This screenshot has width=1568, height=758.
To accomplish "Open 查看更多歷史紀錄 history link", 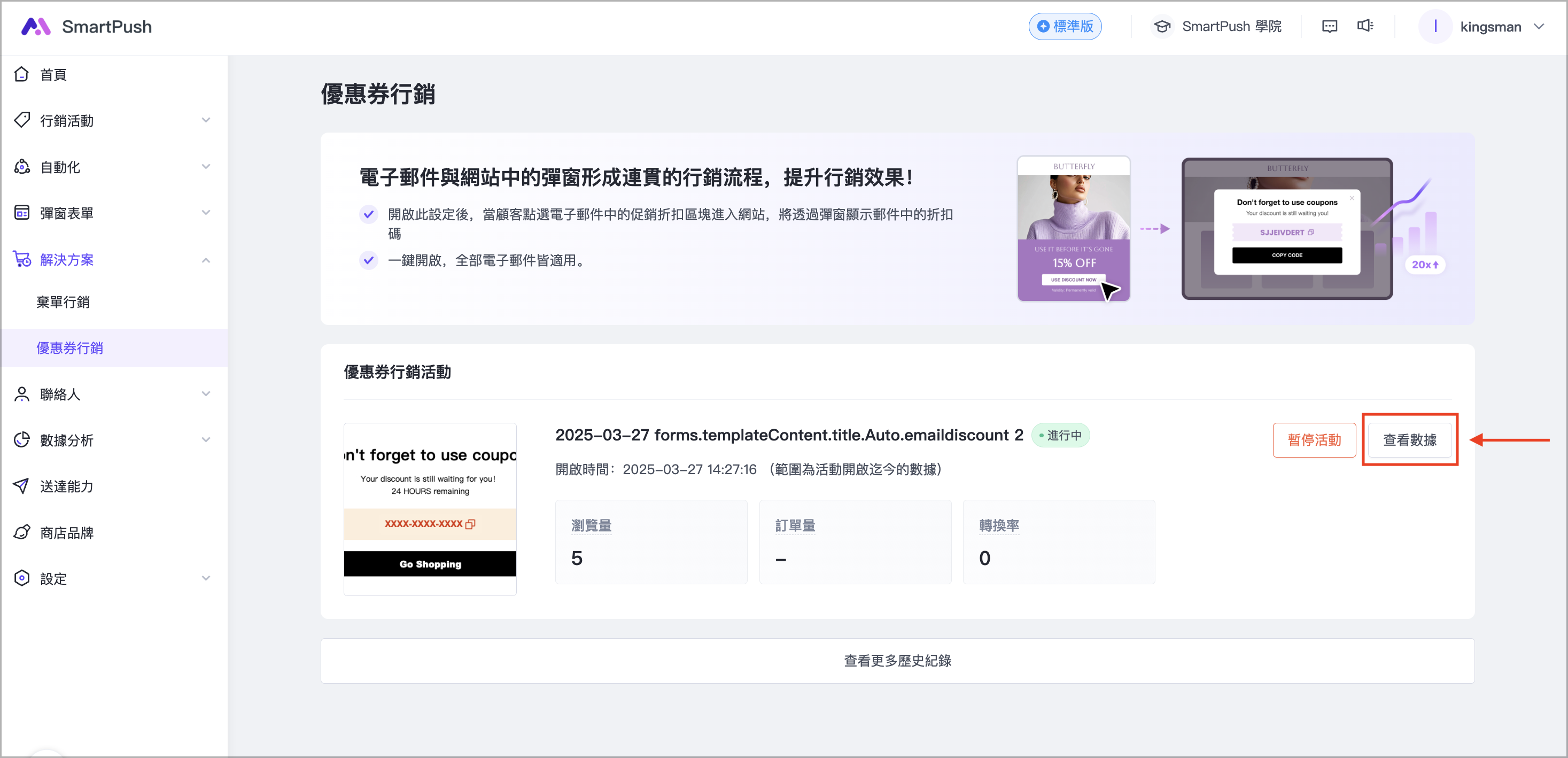I will tap(897, 661).
